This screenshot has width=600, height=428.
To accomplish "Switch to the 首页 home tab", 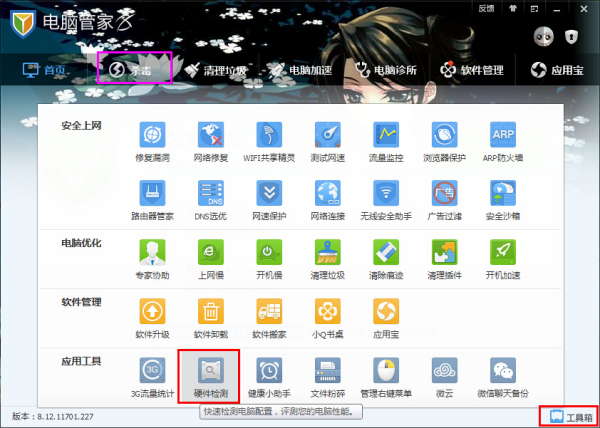I will pyautogui.click(x=44, y=70).
